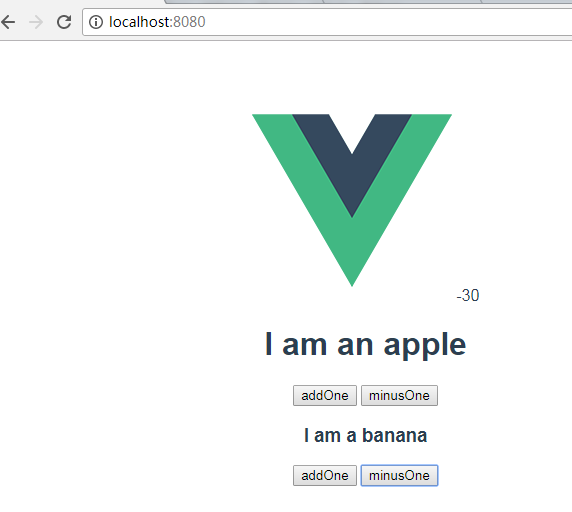Increment using addOne below the apple heading
This screenshot has height=512, width=572.
click(x=325, y=395)
